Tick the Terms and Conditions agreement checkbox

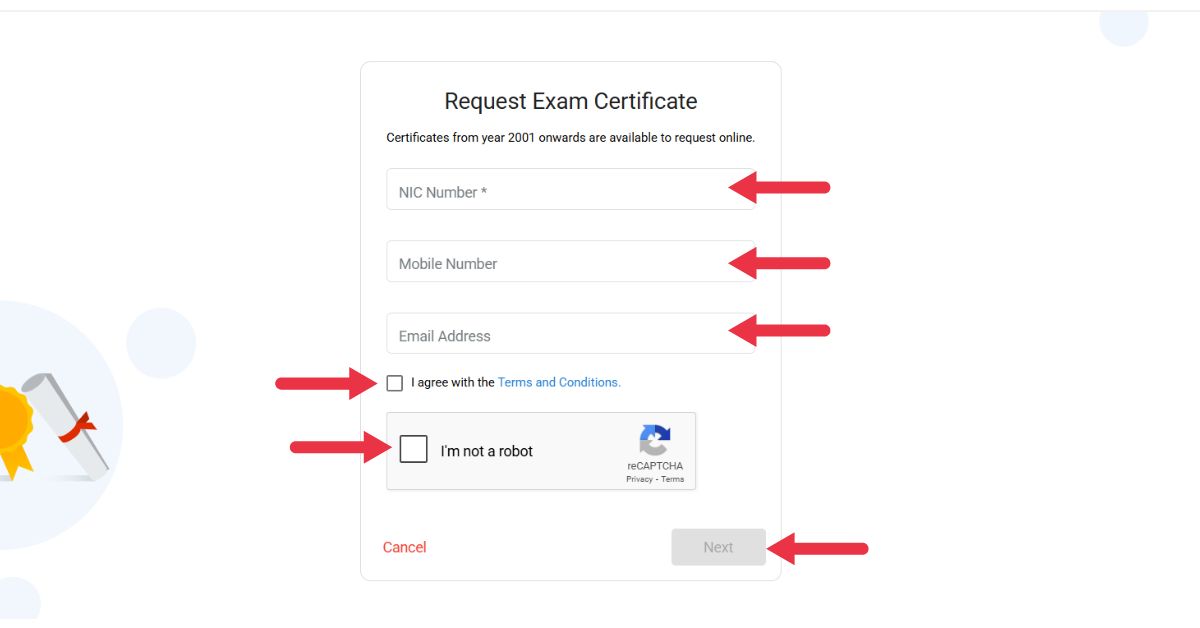(x=395, y=383)
